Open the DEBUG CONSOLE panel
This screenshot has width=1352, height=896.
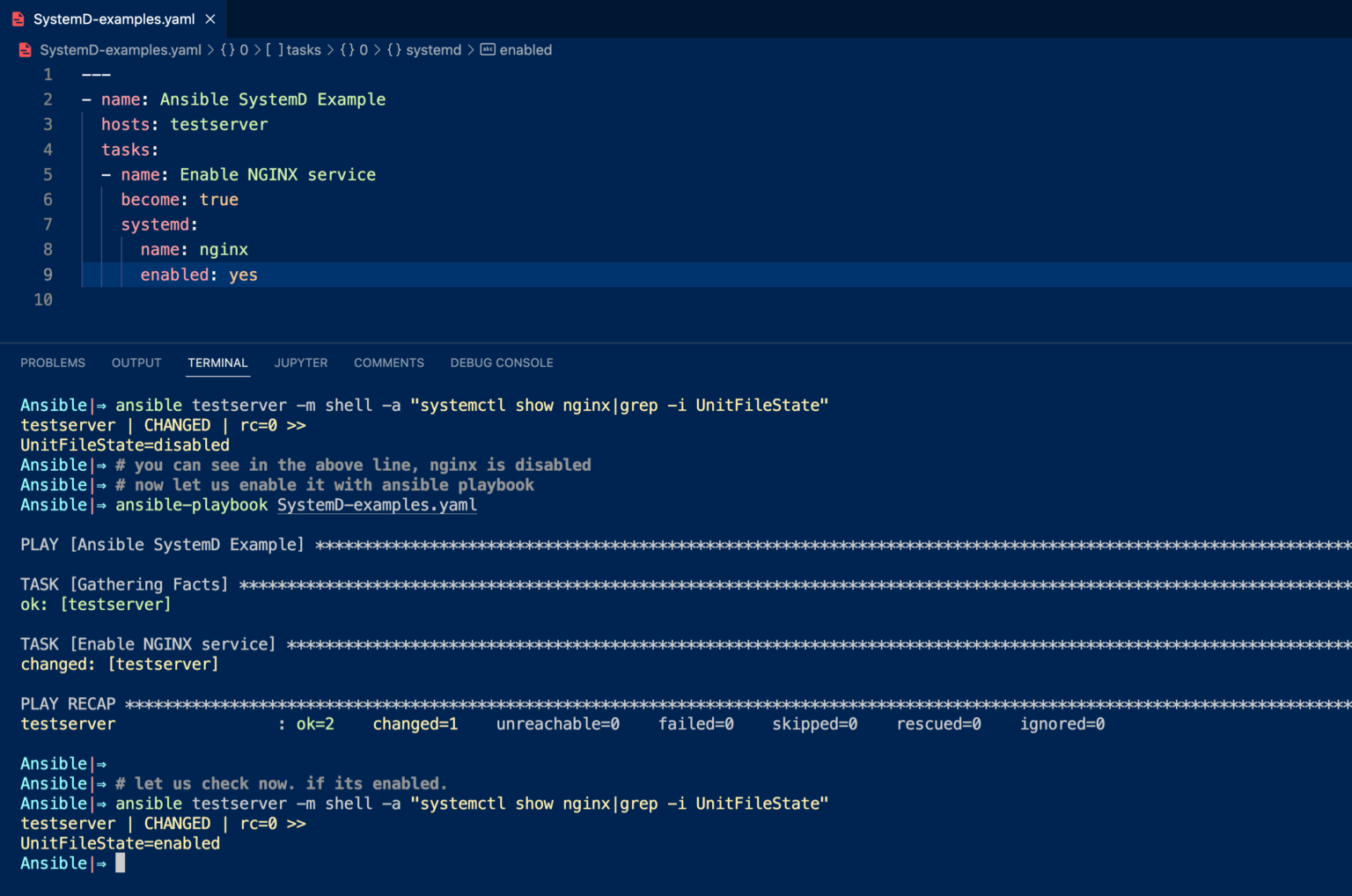[x=502, y=363]
